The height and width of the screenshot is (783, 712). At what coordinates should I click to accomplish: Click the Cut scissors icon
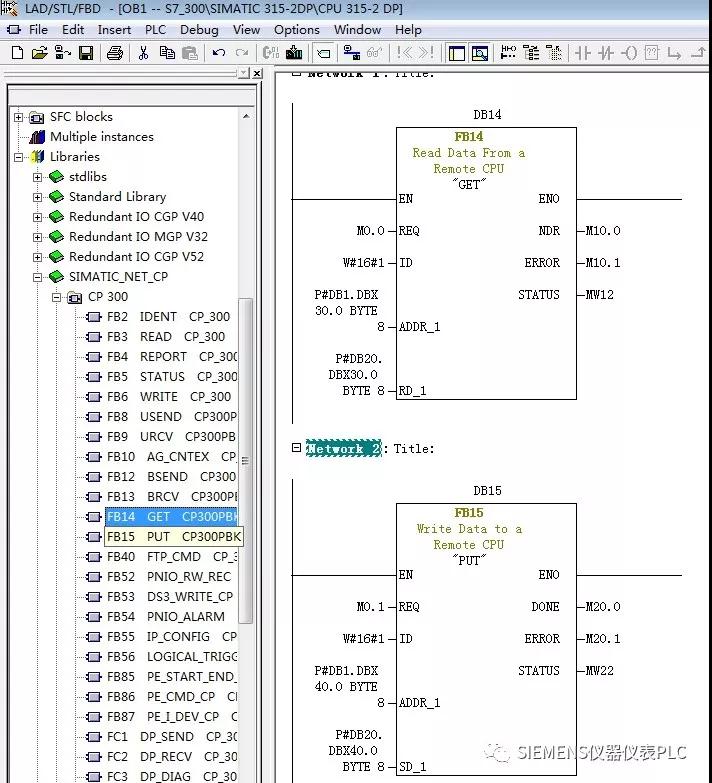tap(144, 53)
